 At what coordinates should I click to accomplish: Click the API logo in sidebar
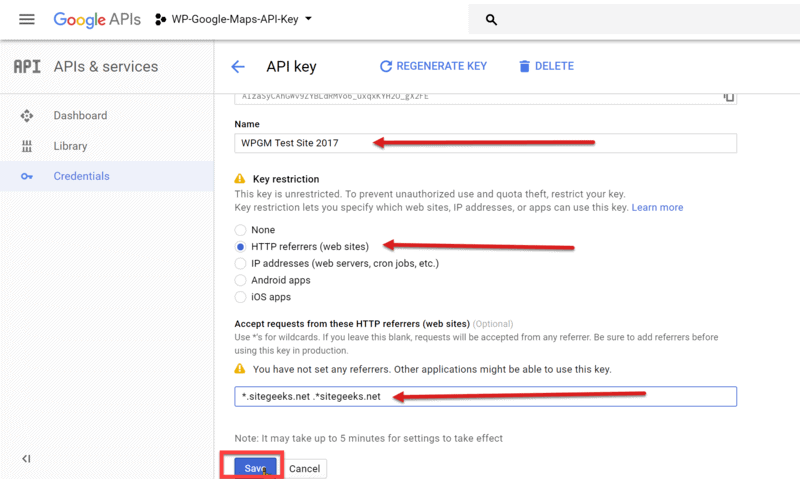point(27,66)
